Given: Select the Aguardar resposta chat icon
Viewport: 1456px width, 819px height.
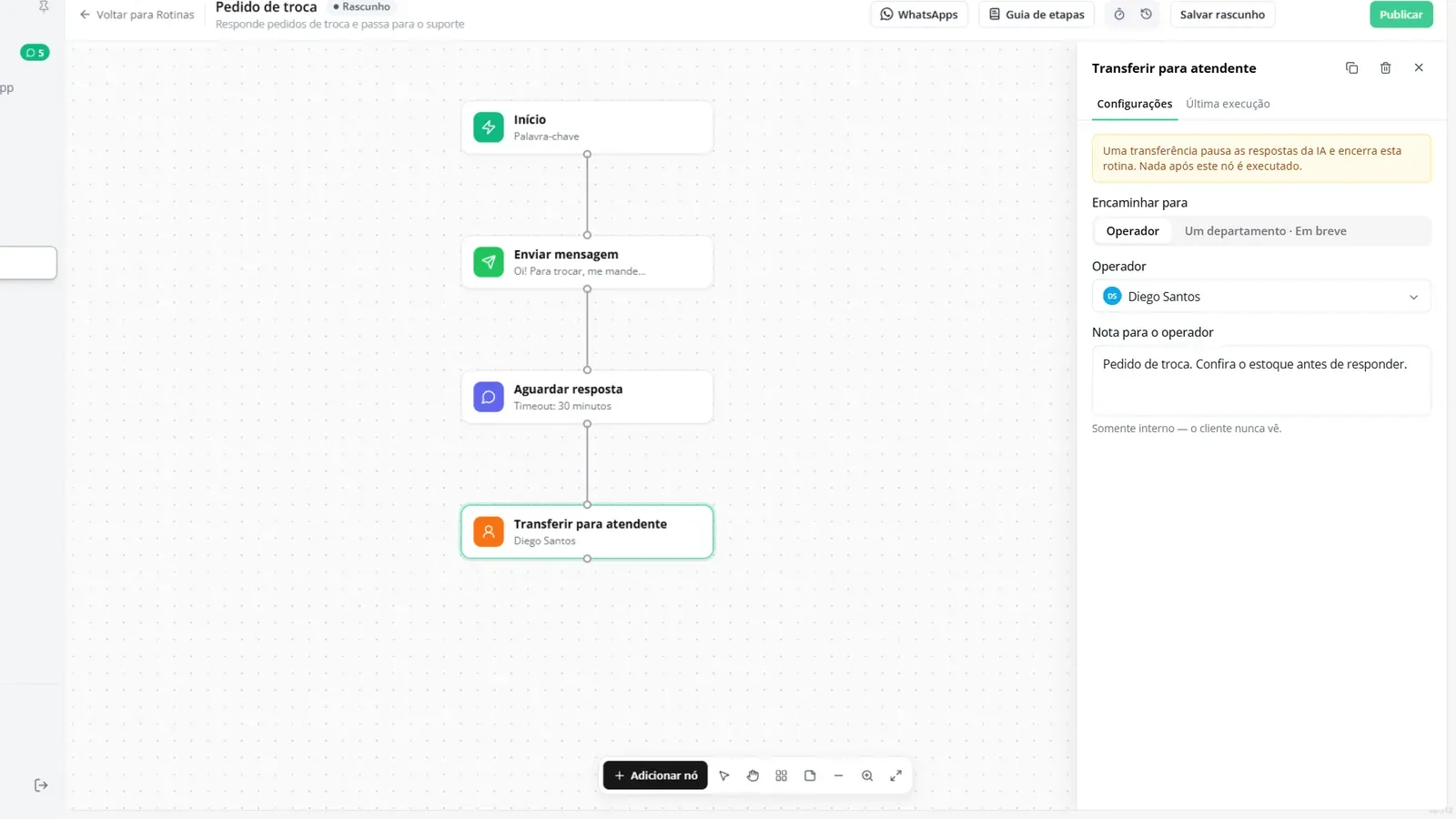Looking at the screenshot, I should click(489, 397).
